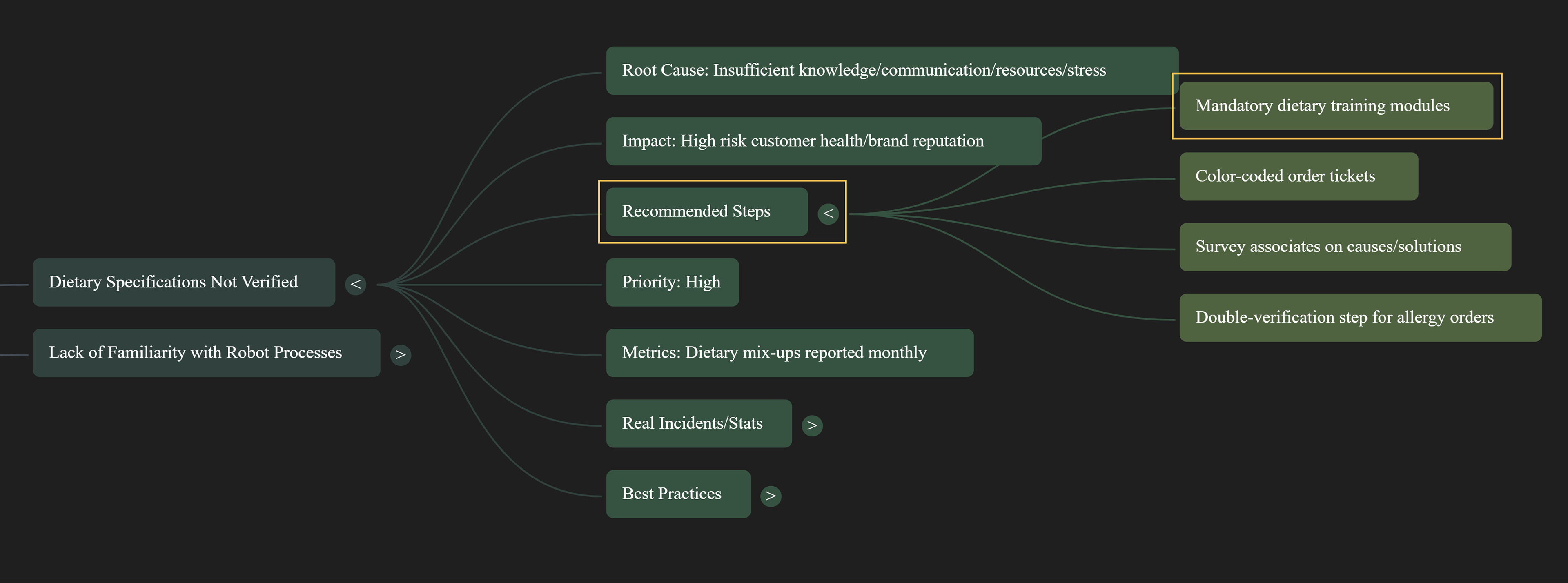Expand Lack of Familiarity with Robot Processes
1568x583 pixels.
(x=401, y=355)
